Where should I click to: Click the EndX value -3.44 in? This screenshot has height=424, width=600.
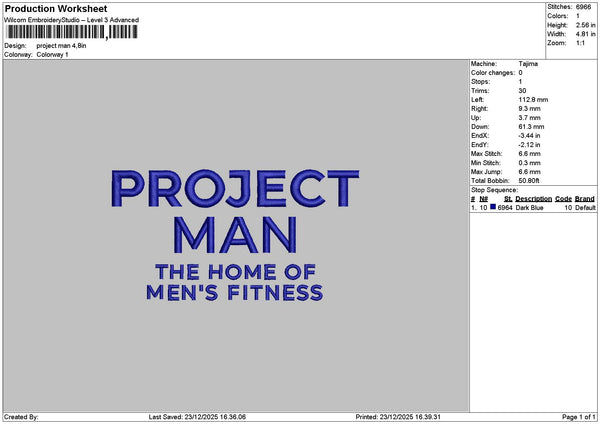click(x=529, y=136)
